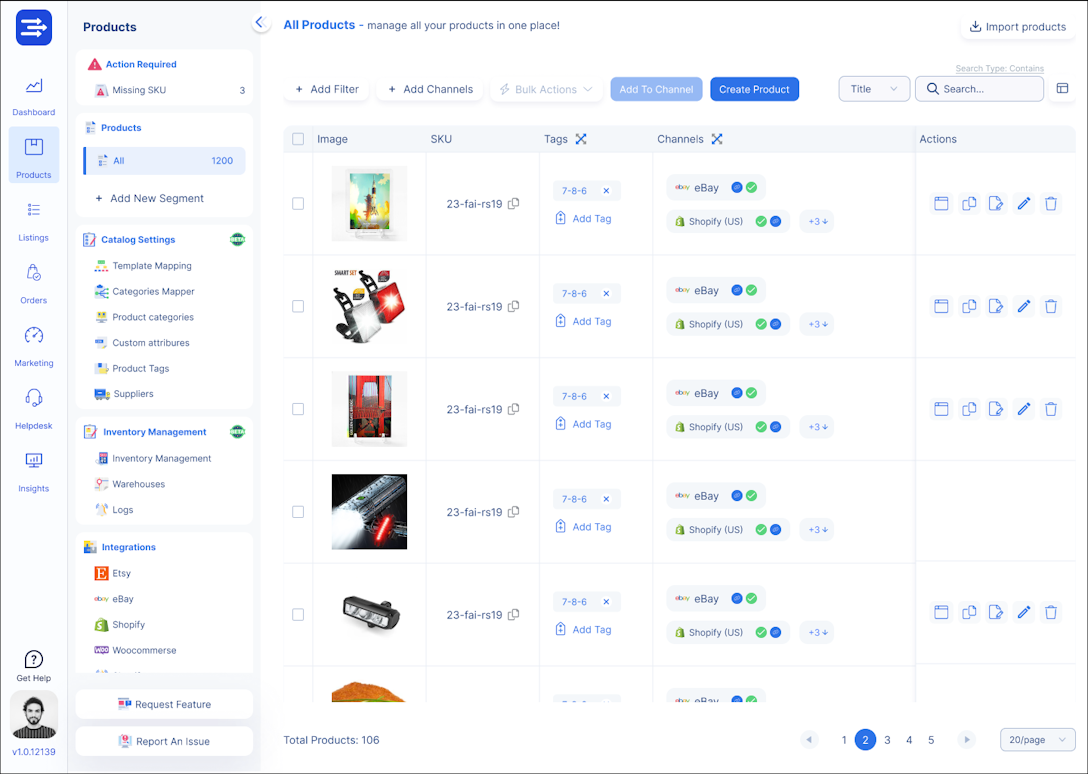Open the Title search type dropdown
1088x774 pixels.
tap(873, 89)
